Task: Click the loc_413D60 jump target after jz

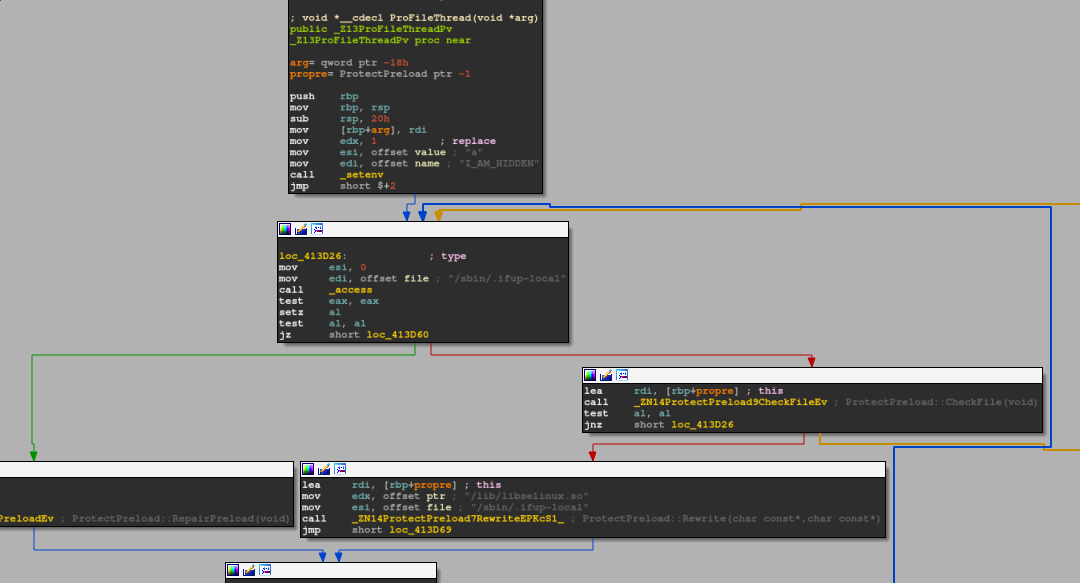Action: 397,335
